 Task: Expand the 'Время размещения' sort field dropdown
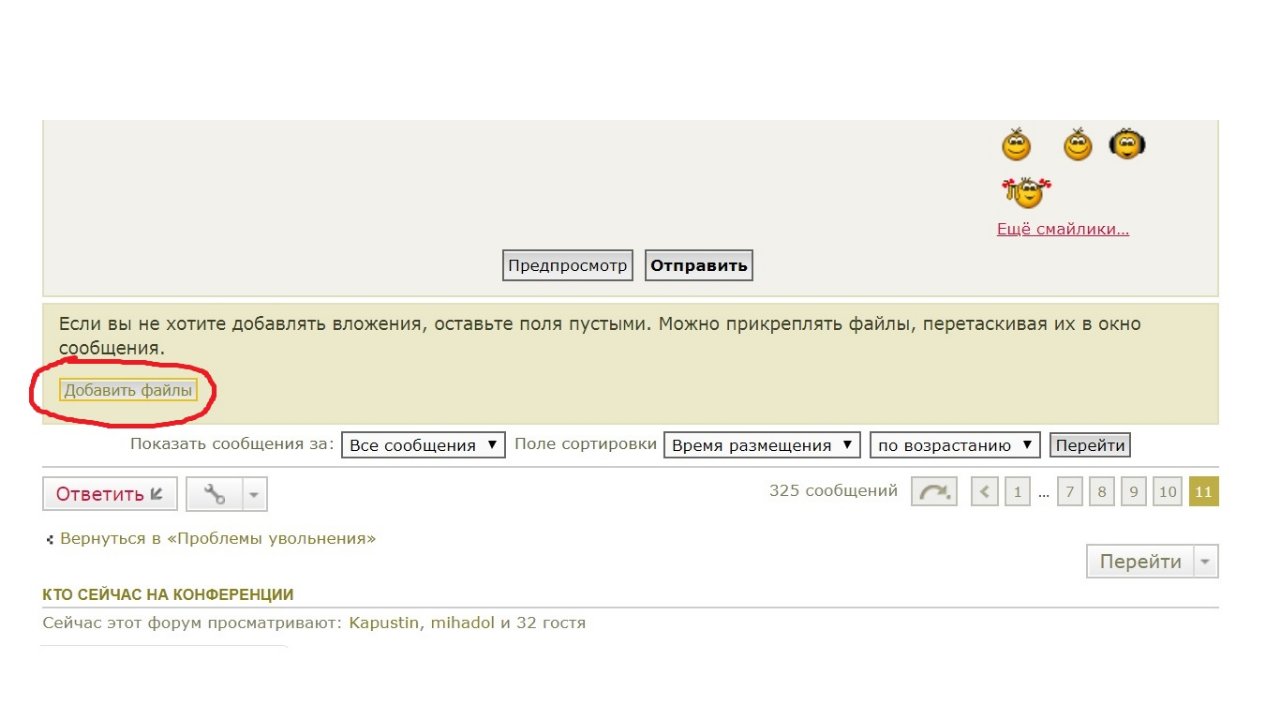tap(761, 445)
